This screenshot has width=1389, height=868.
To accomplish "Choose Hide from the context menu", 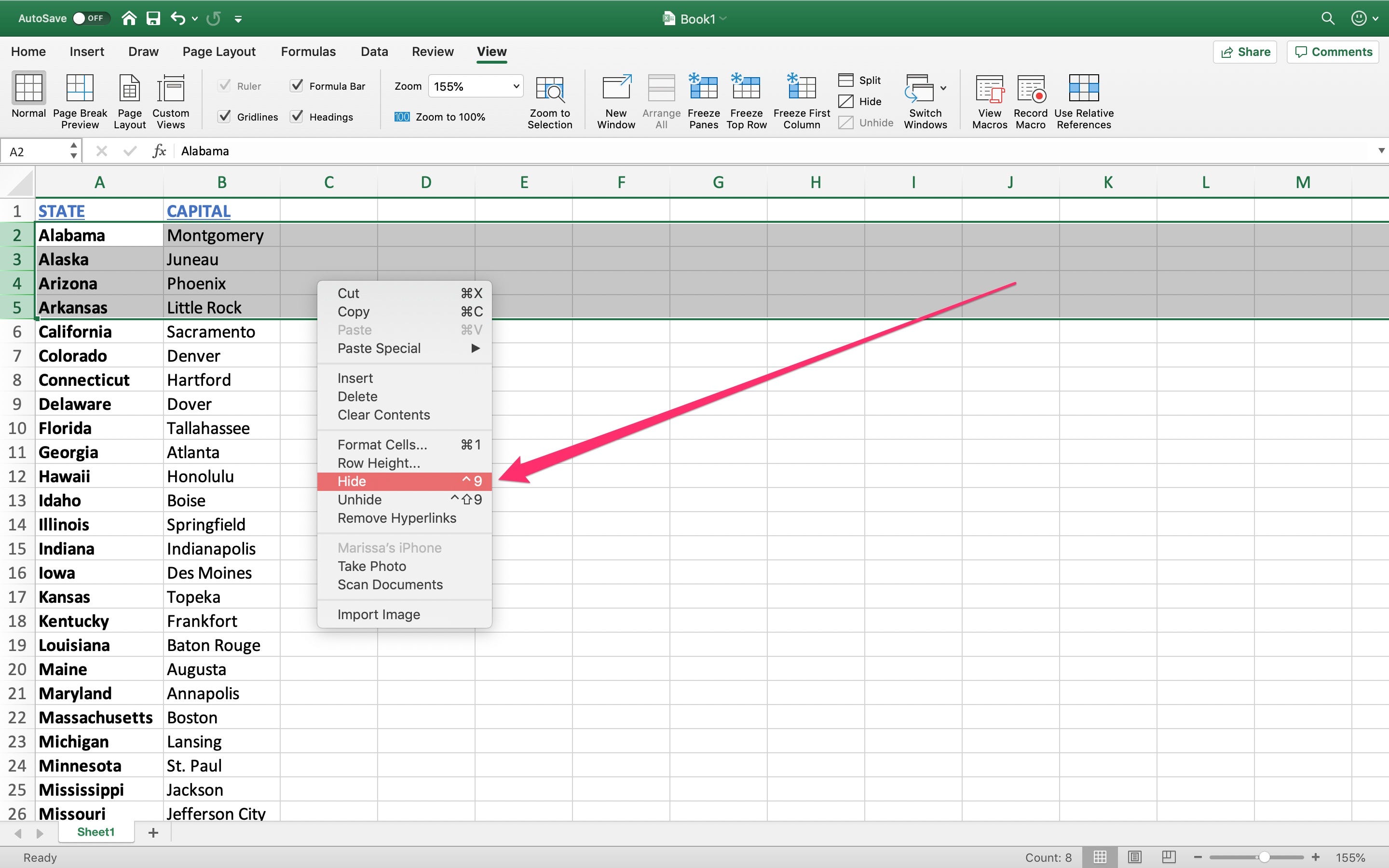I will tap(405, 482).
